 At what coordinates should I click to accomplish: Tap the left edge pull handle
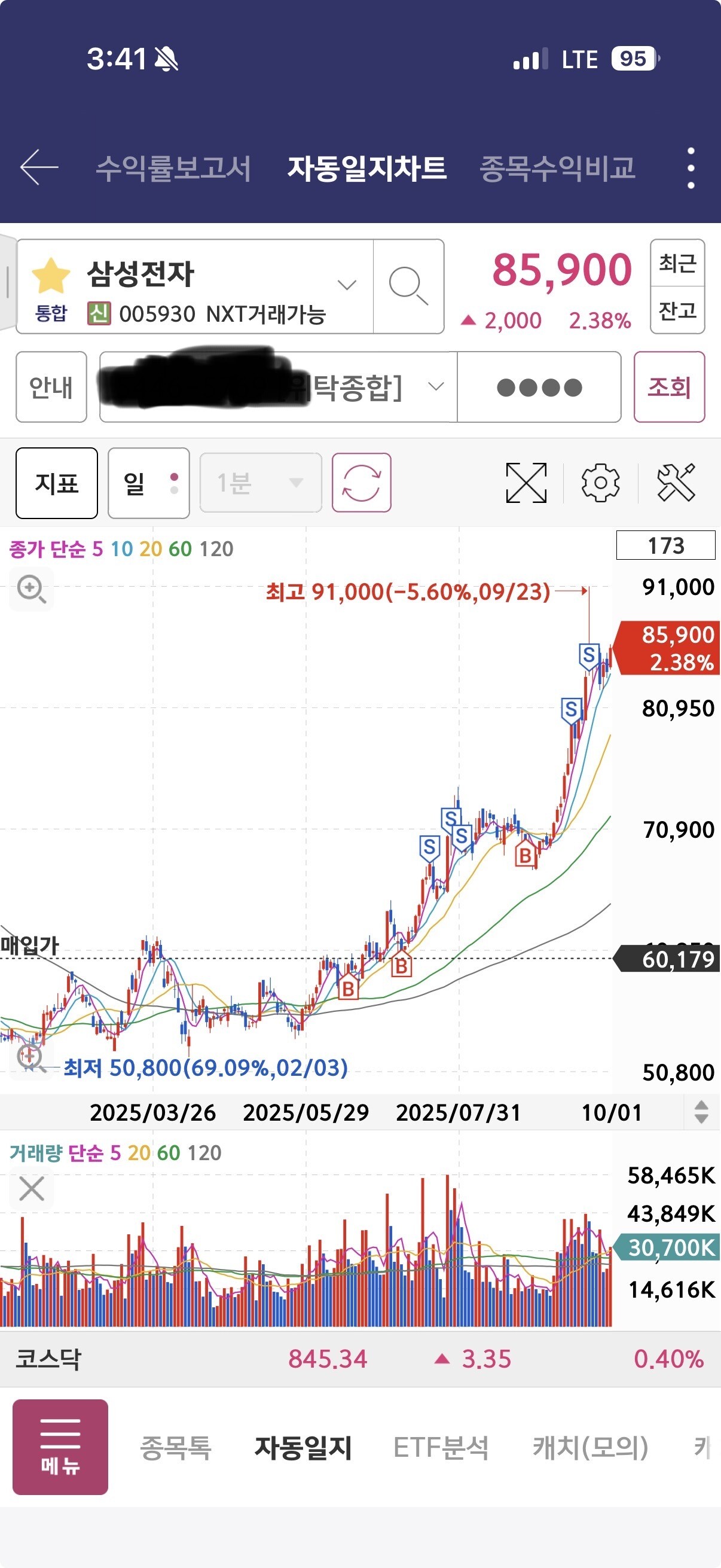tap(7, 282)
